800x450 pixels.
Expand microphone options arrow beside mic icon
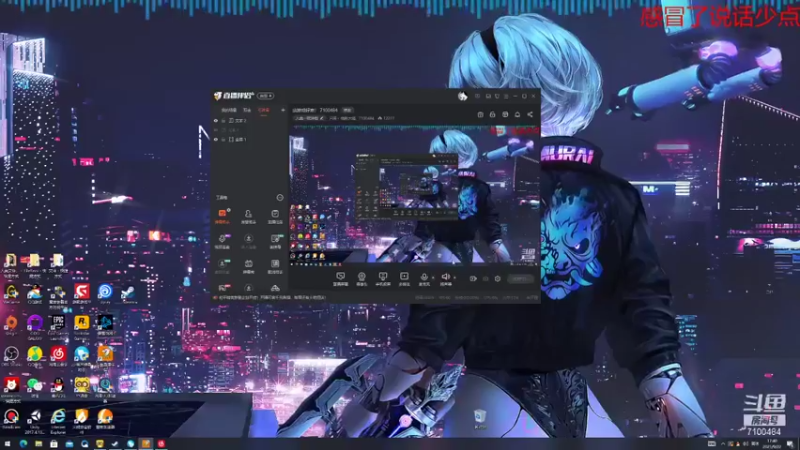(433, 278)
